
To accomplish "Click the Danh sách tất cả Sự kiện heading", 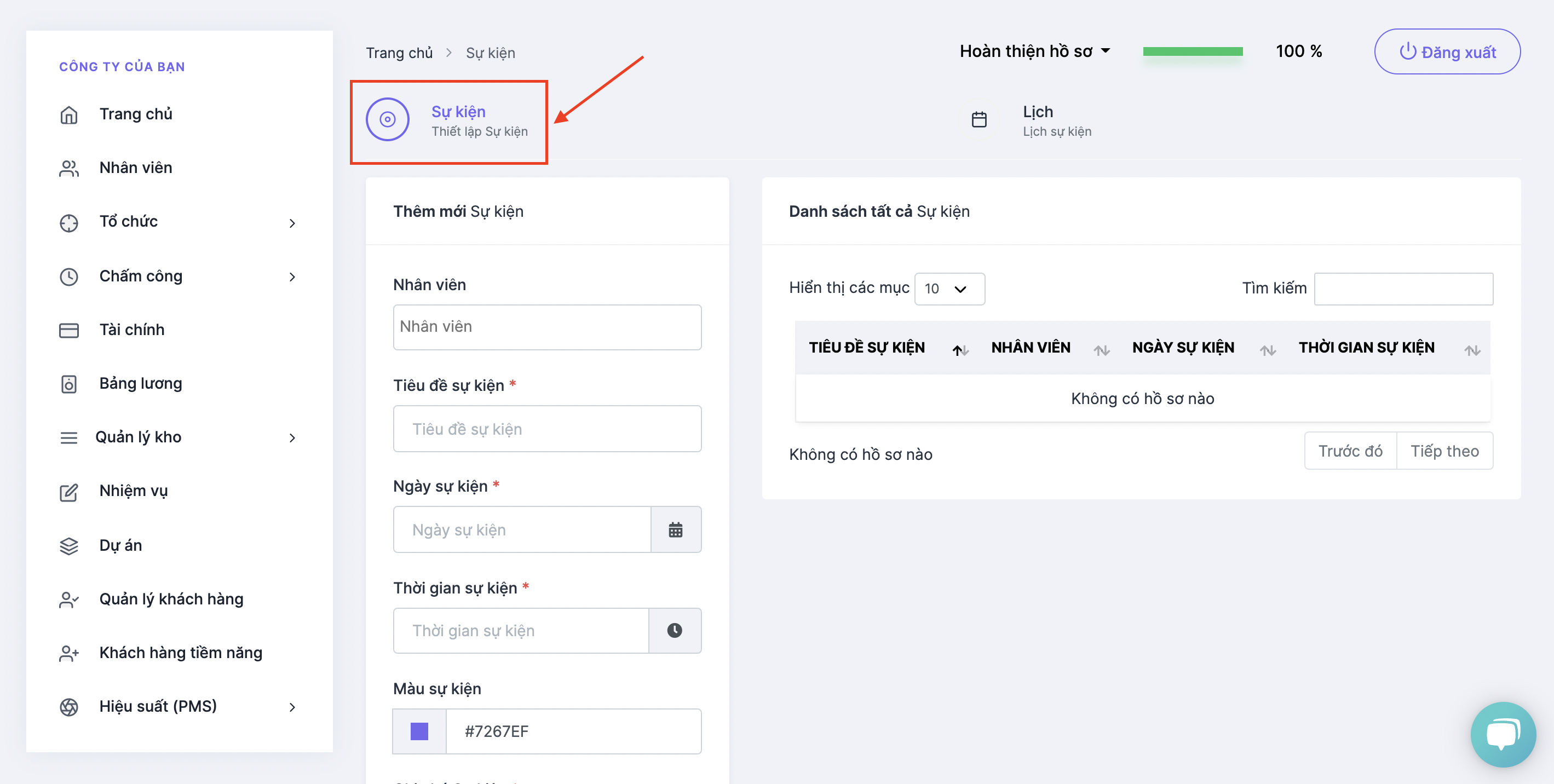I will point(879,212).
